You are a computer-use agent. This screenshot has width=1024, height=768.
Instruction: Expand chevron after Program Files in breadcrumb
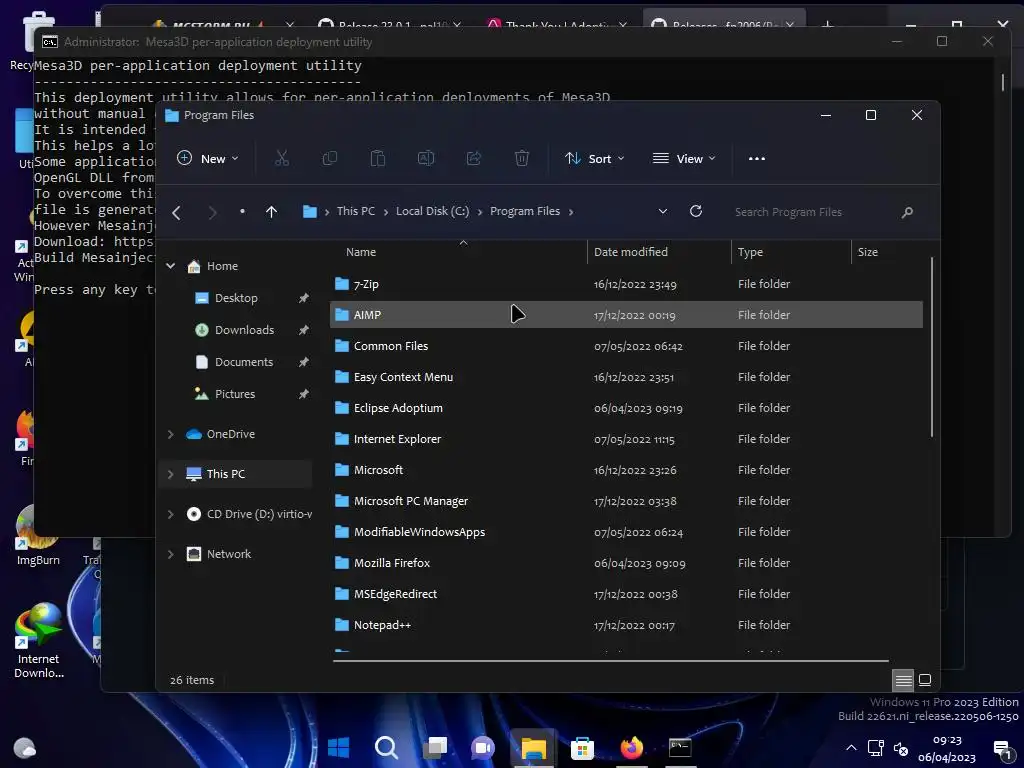point(571,212)
